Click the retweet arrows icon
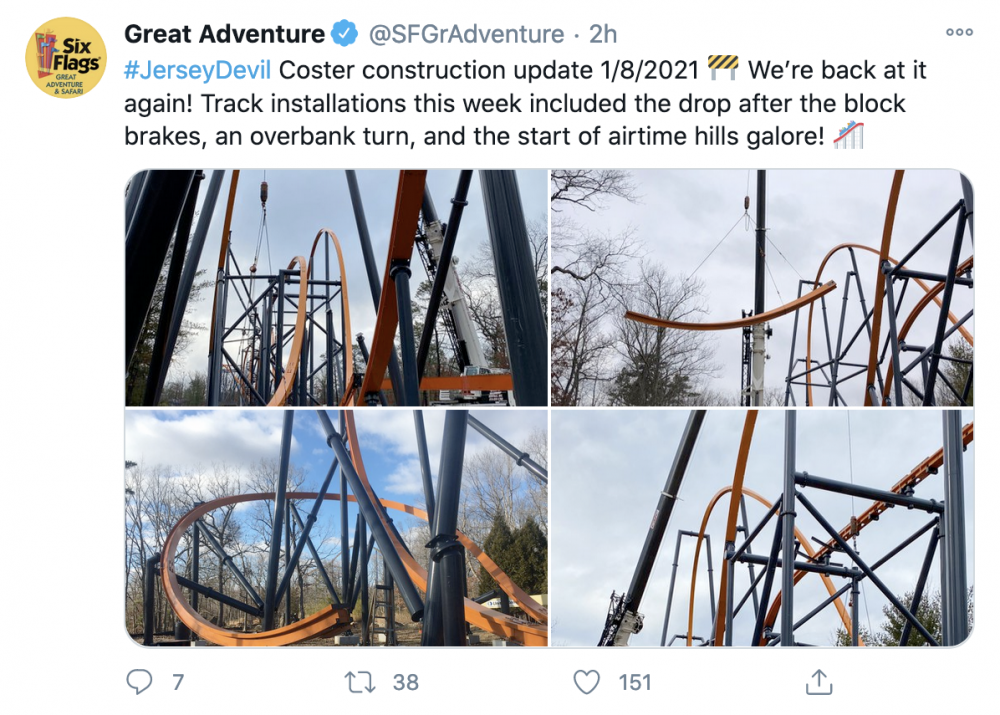 coord(360,682)
